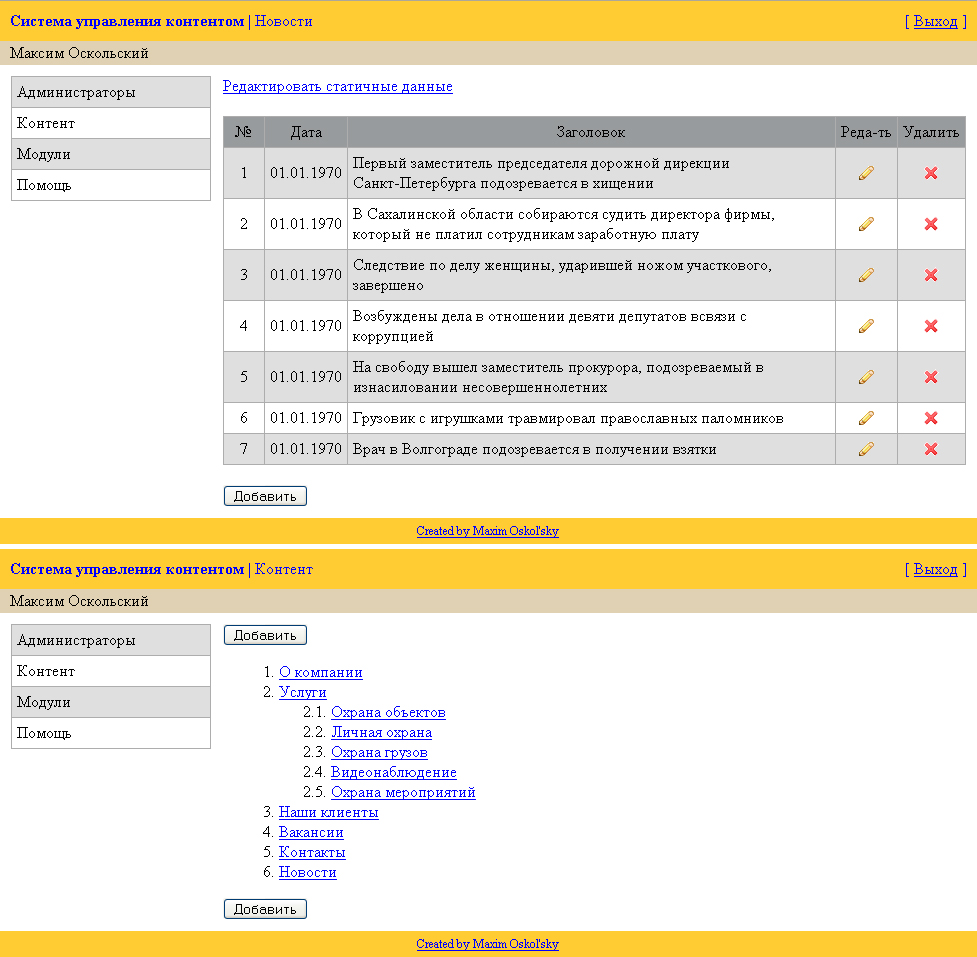The height and width of the screenshot is (957, 977).
Task: Click Выход to log out
Action: click(x=935, y=21)
